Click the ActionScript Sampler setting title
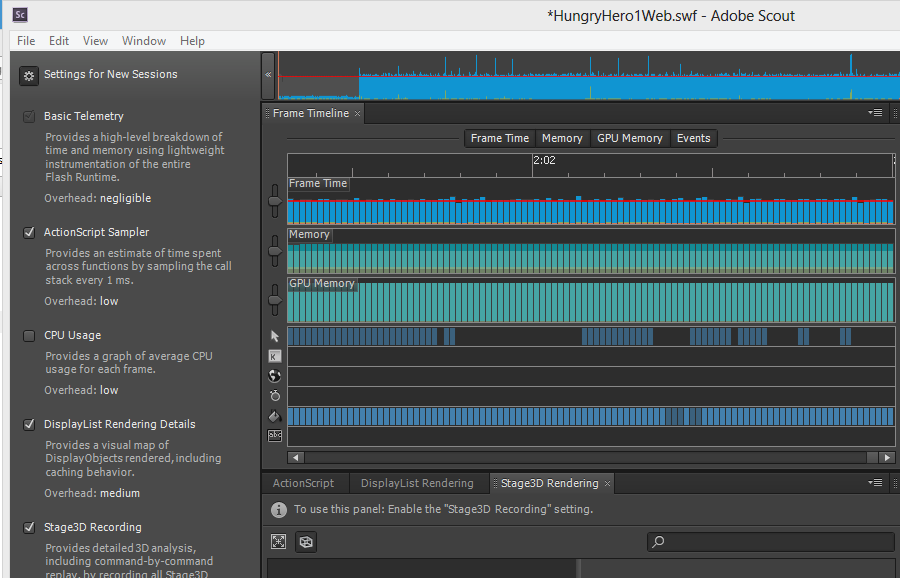 click(x=96, y=232)
